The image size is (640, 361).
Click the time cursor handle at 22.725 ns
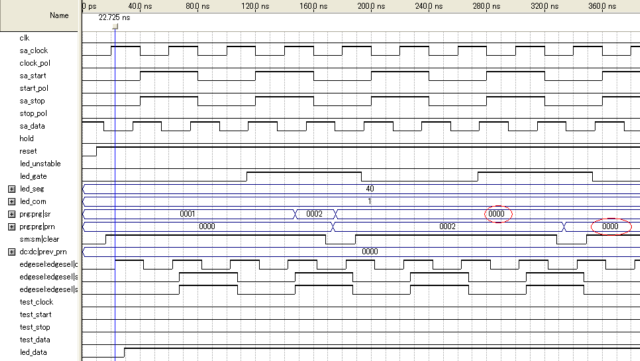116,27
